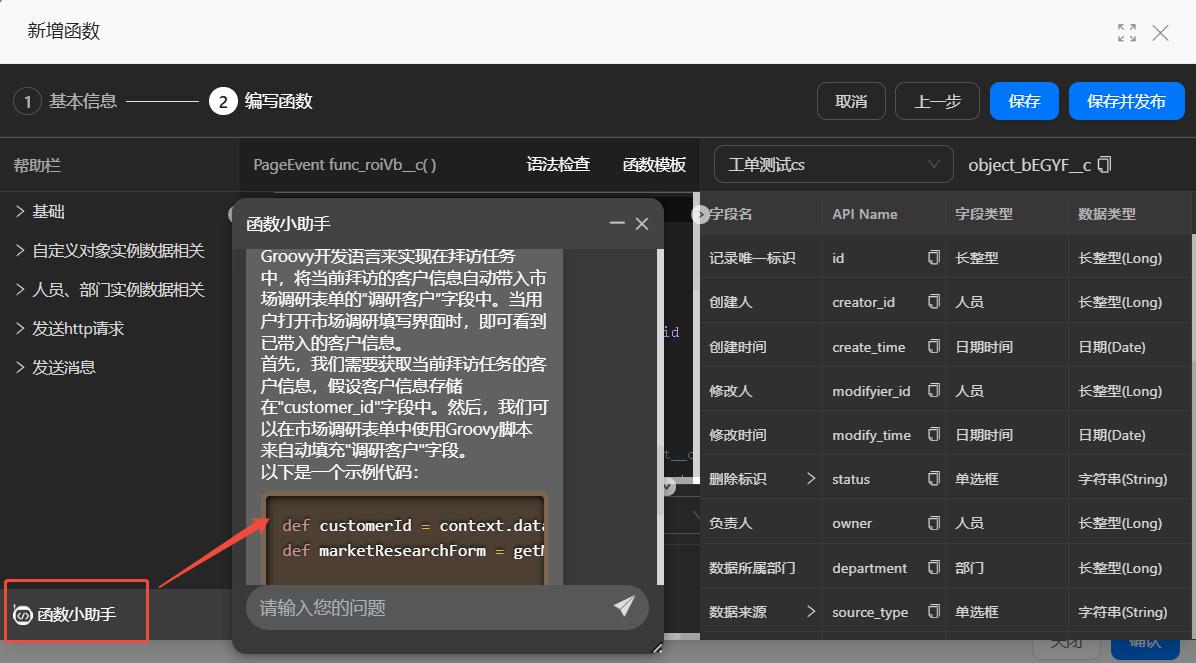The image size is (1196, 663).
Task: Expand the 基础 help category
Action: [40, 211]
